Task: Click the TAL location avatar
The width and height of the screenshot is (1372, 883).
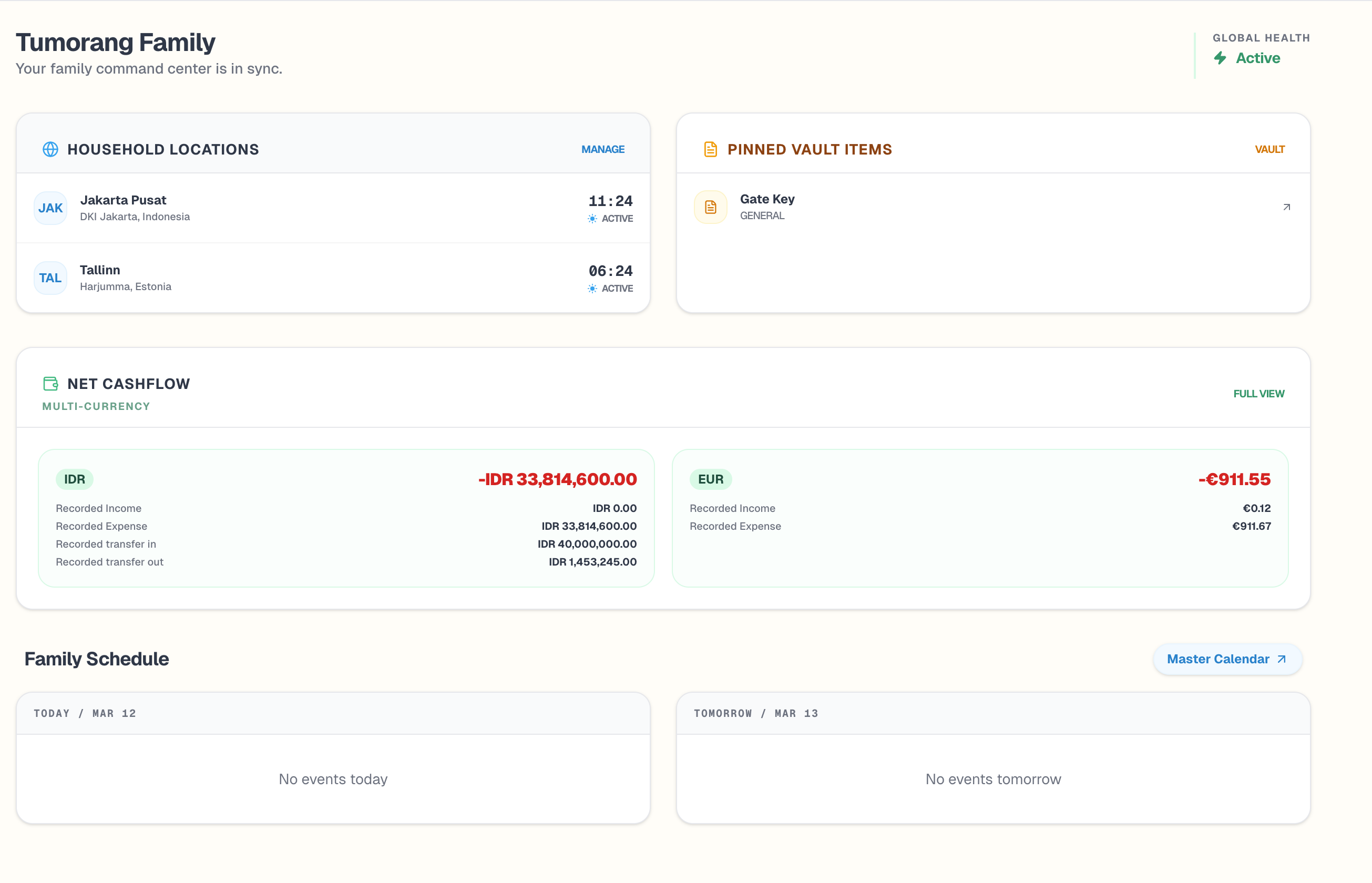Action: coord(50,278)
